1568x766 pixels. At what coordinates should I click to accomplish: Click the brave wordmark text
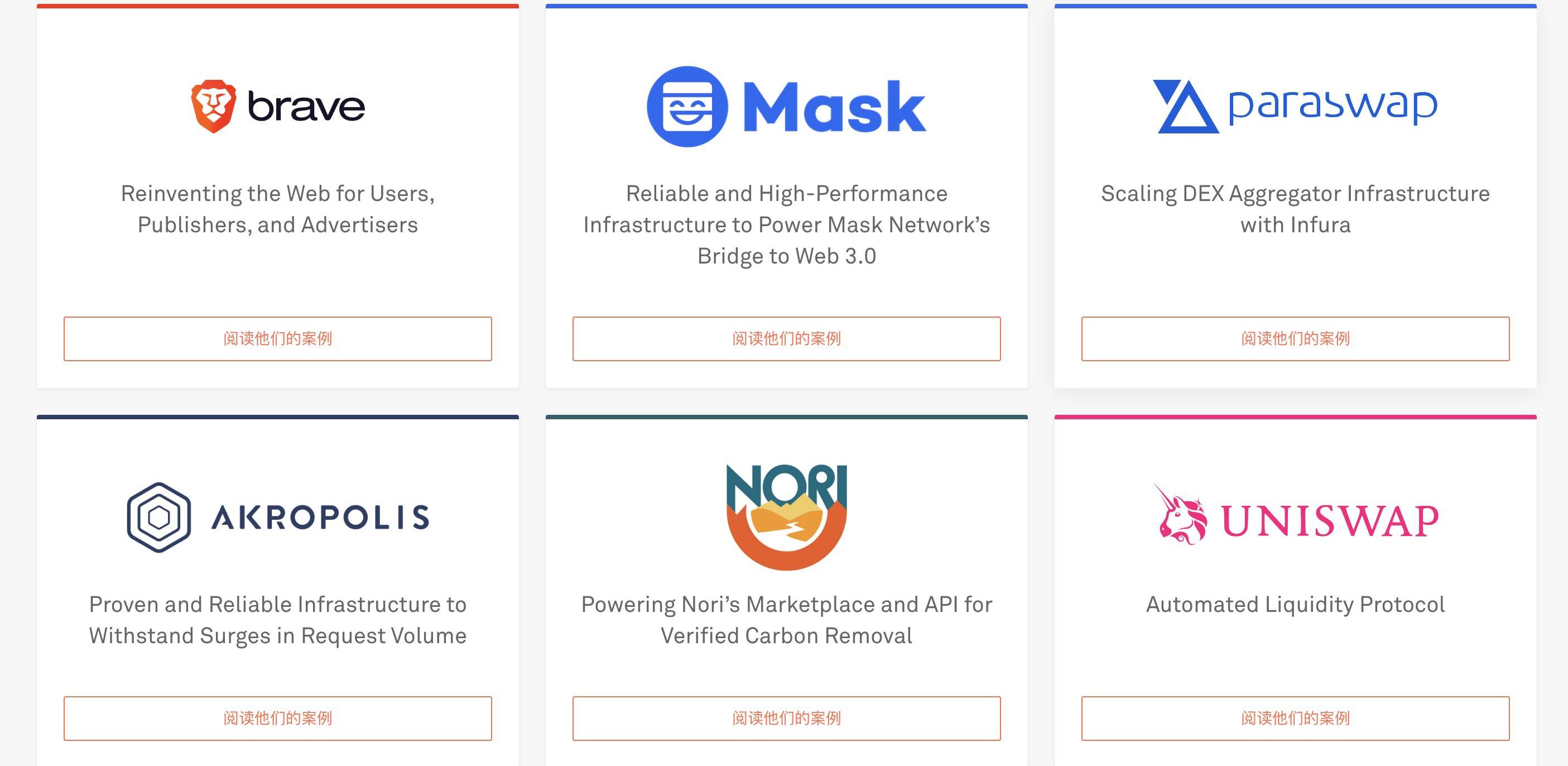point(306,107)
